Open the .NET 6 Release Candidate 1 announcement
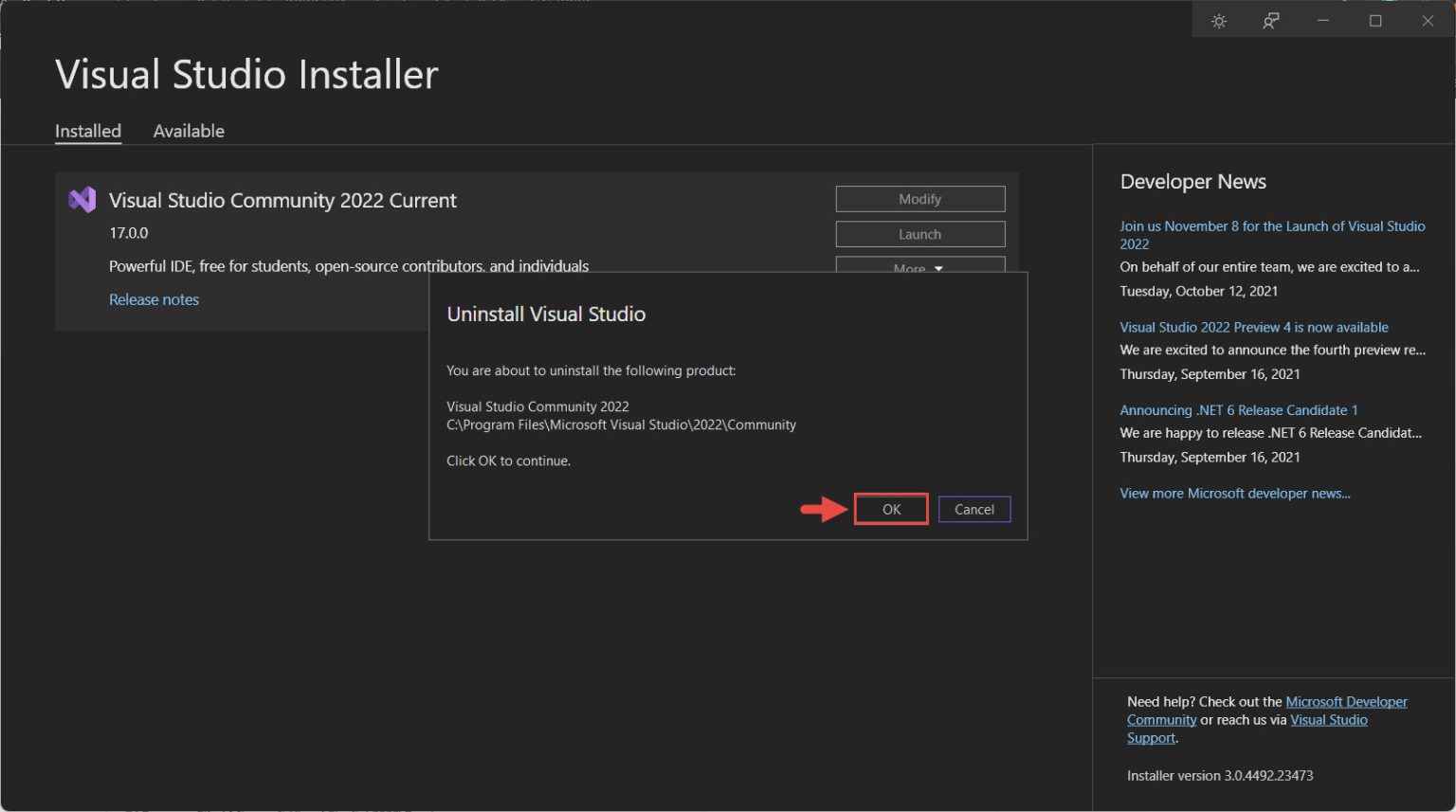The image size is (1456, 812). pos(1238,409)
